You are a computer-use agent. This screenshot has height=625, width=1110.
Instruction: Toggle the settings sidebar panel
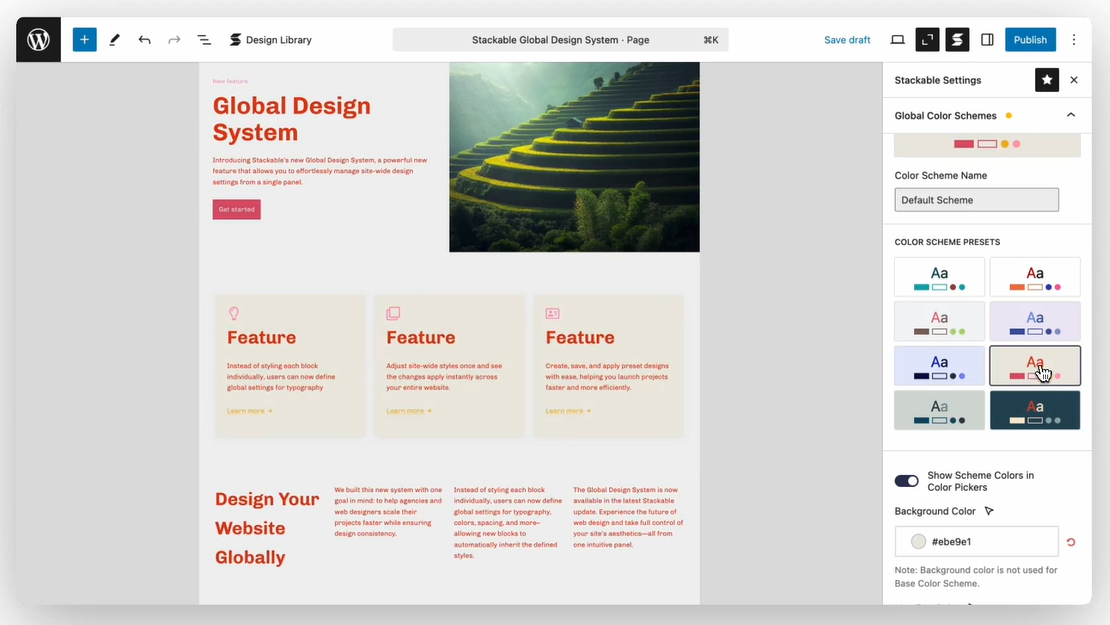point(987,39)
